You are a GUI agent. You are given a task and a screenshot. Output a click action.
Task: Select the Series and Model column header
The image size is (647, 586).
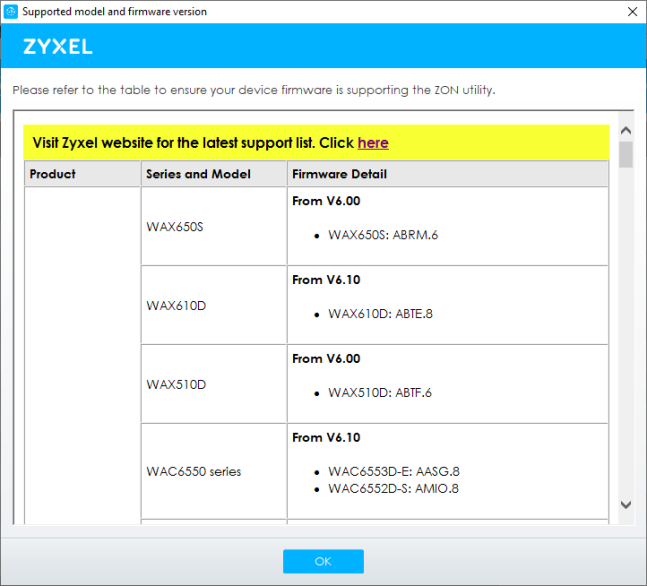pos(198,174)
